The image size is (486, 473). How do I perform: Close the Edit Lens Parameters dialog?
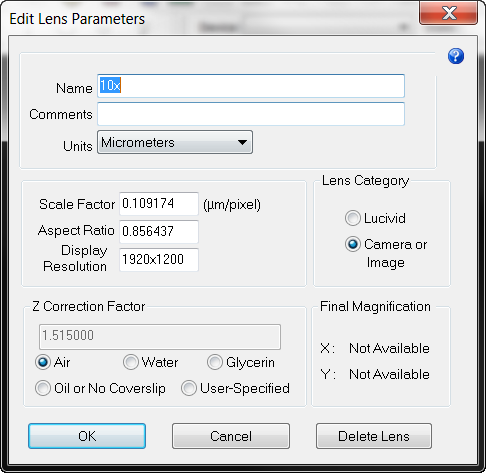click(448, 13)
